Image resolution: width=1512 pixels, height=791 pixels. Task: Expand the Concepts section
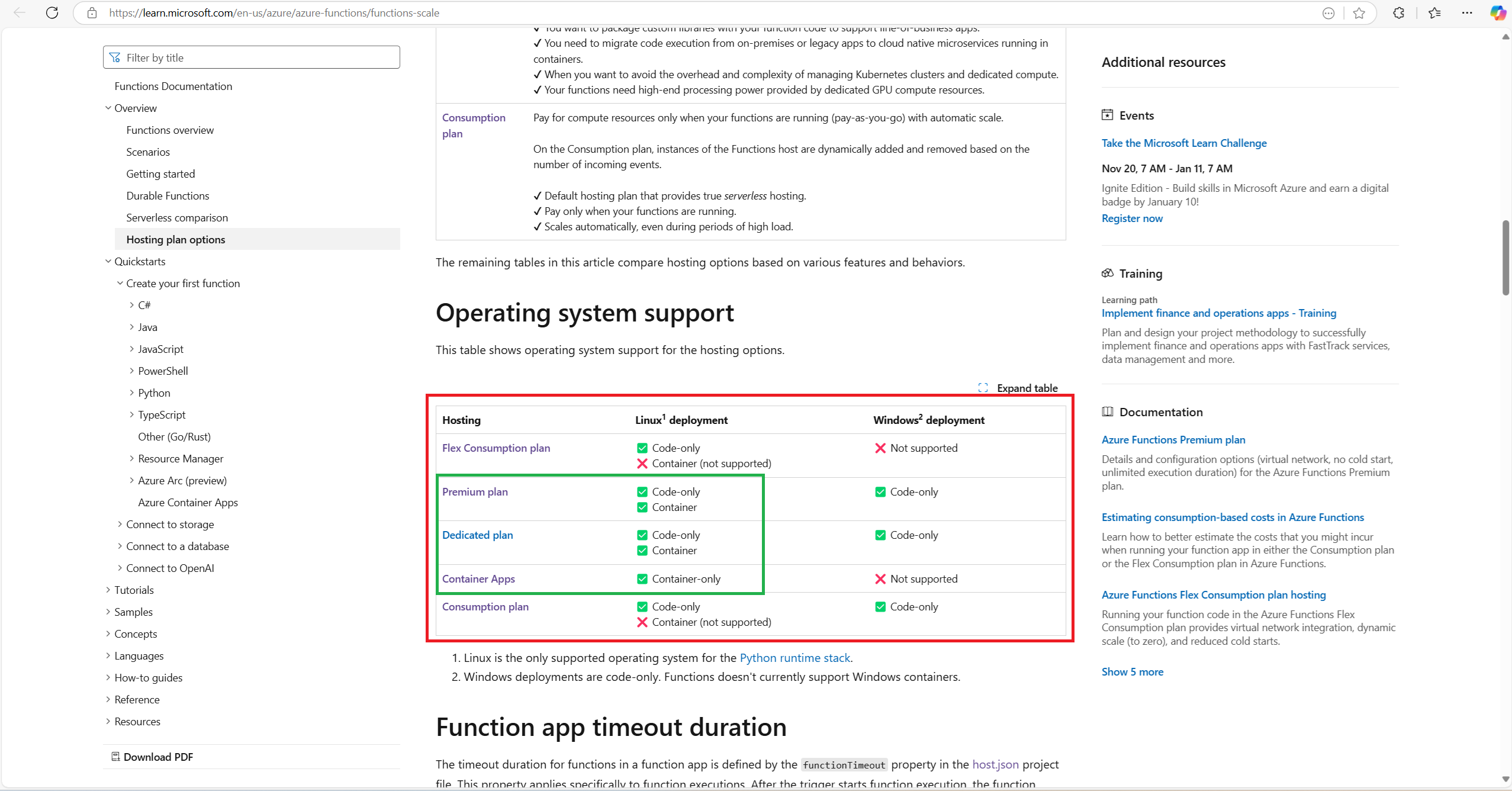[x=108, y=634]
